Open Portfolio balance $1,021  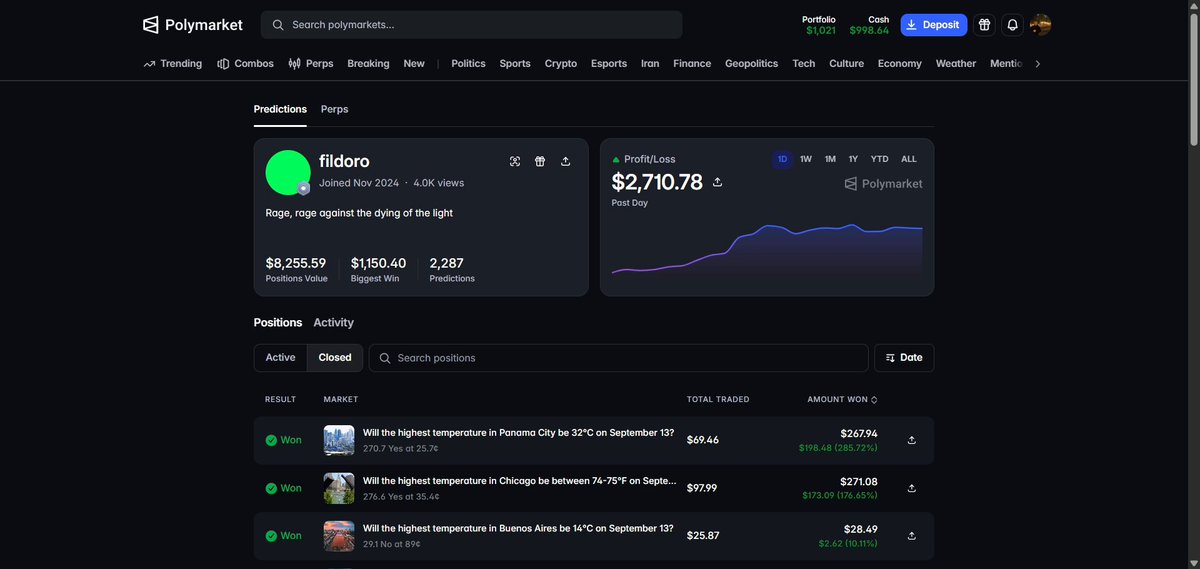[x=820, y=25]
